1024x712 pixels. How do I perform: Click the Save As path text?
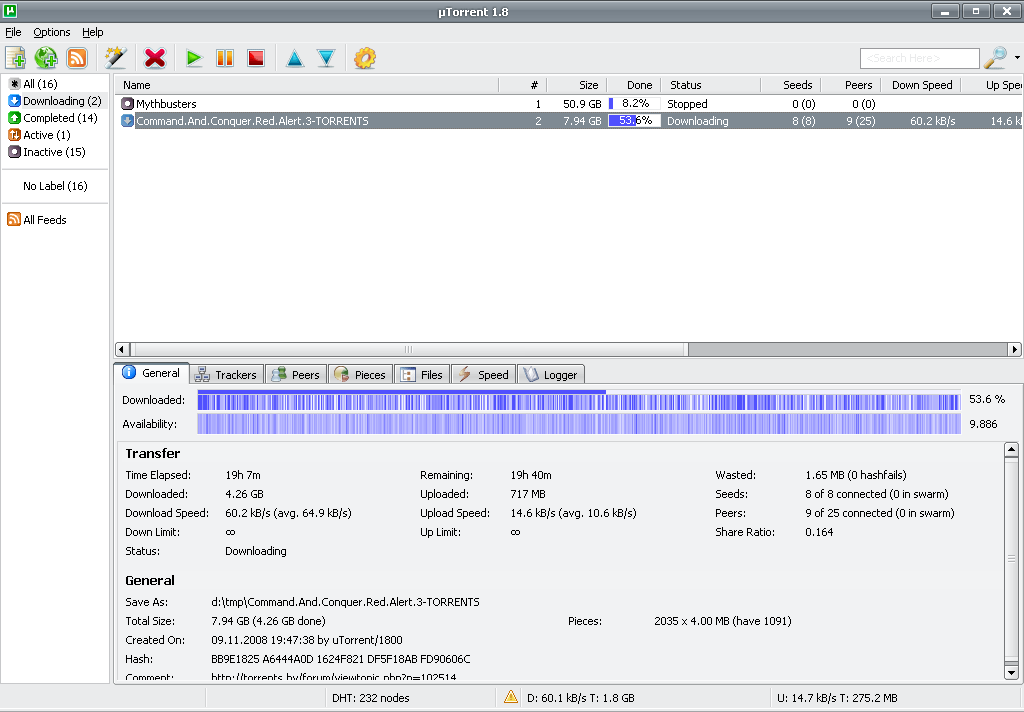pos(345,602)
